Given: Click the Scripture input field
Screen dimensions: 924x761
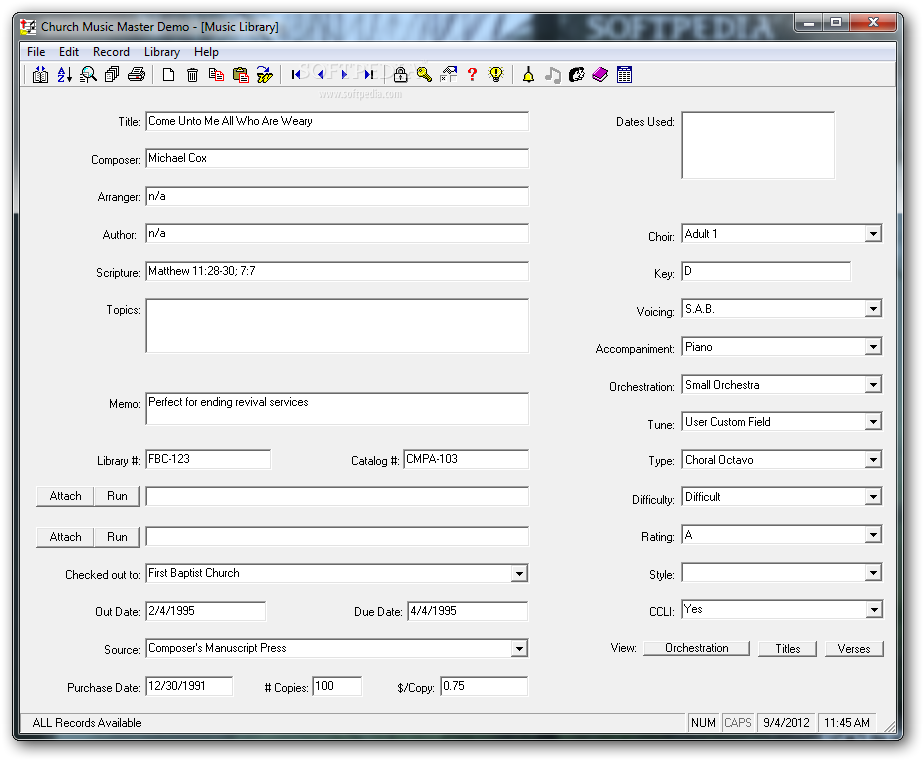Looking at the screenshot, I should (337, 271).
